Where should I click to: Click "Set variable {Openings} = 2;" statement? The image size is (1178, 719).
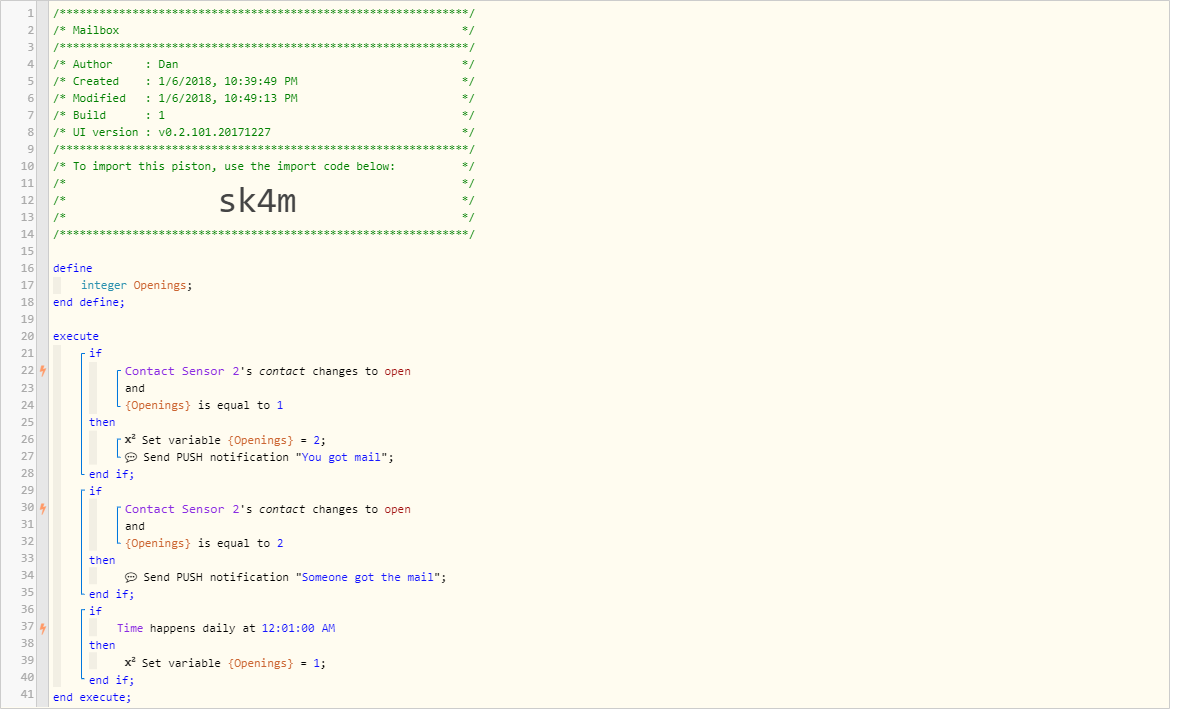point(234,440)
